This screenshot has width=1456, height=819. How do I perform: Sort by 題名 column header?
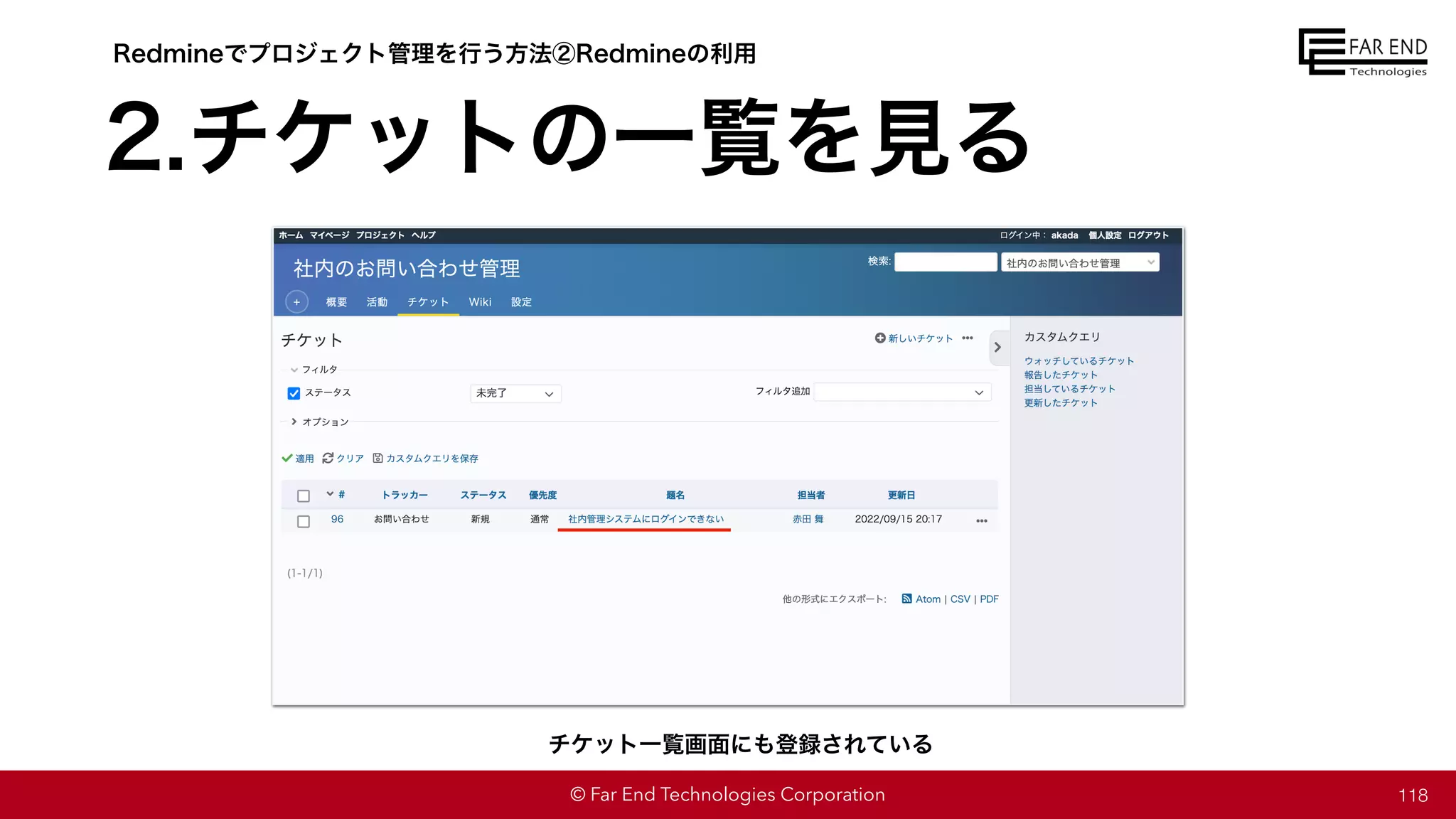(x=675, y=495)
